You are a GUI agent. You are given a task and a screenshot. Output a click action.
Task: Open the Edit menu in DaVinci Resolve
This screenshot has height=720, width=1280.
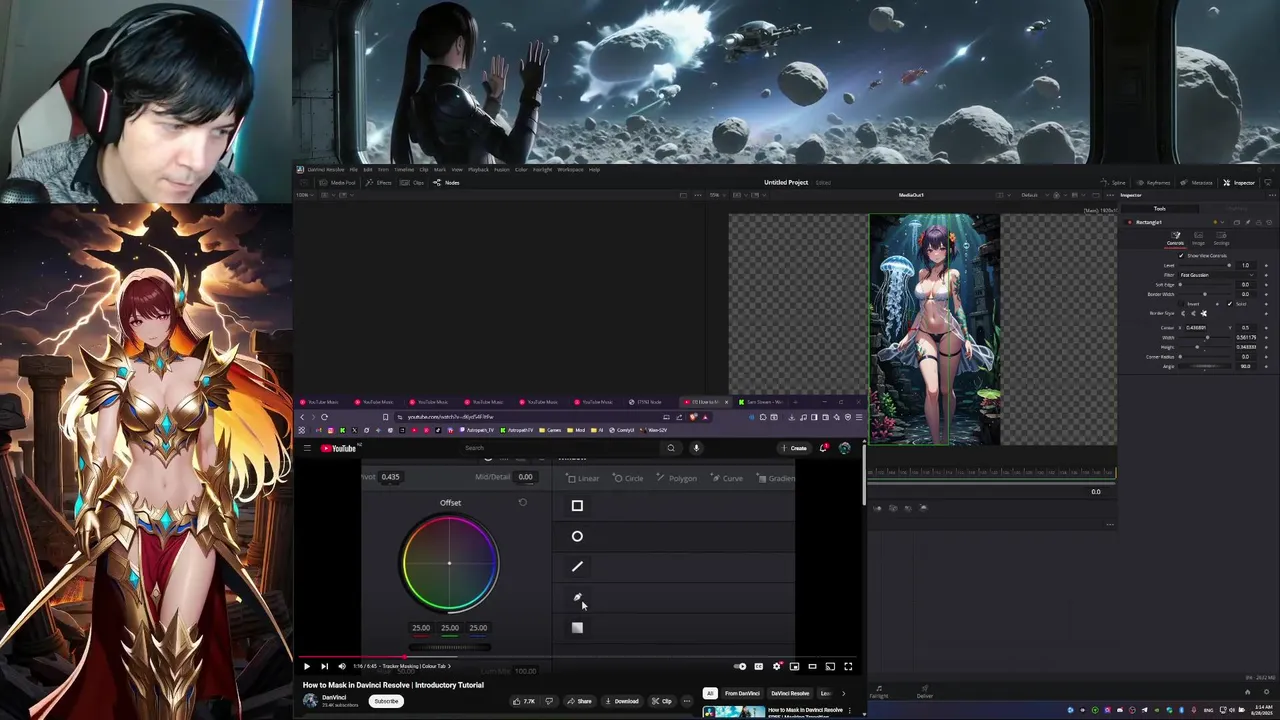(368, 170)
